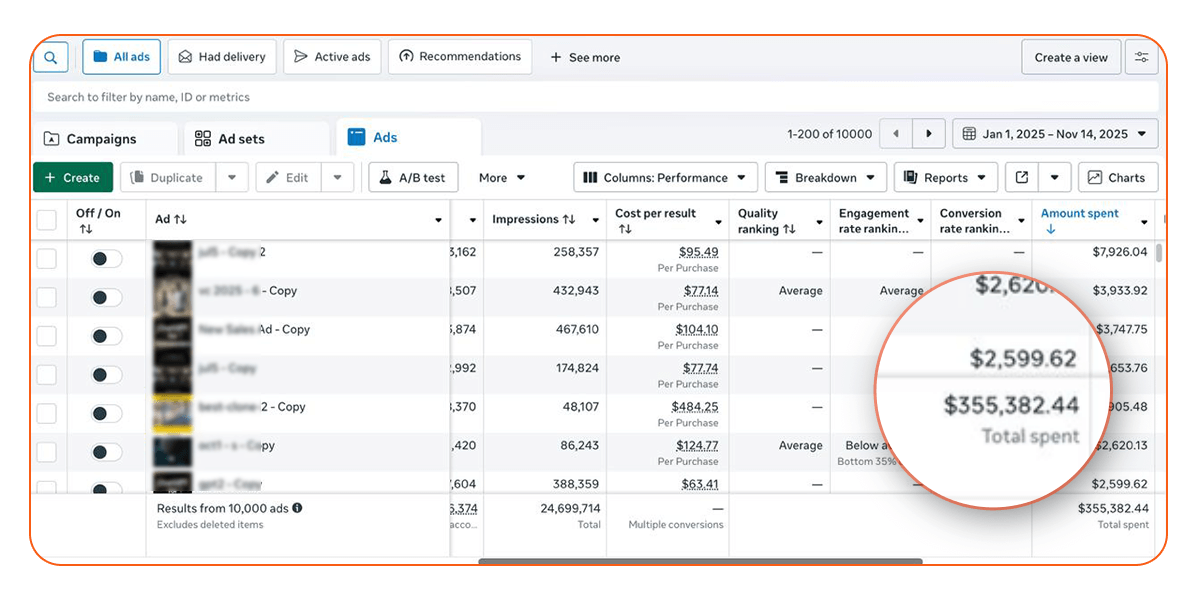Viewport: 1200px width, 600px height.
Task: Select the Active ads filter tab
Action: [x=332, y=57]
